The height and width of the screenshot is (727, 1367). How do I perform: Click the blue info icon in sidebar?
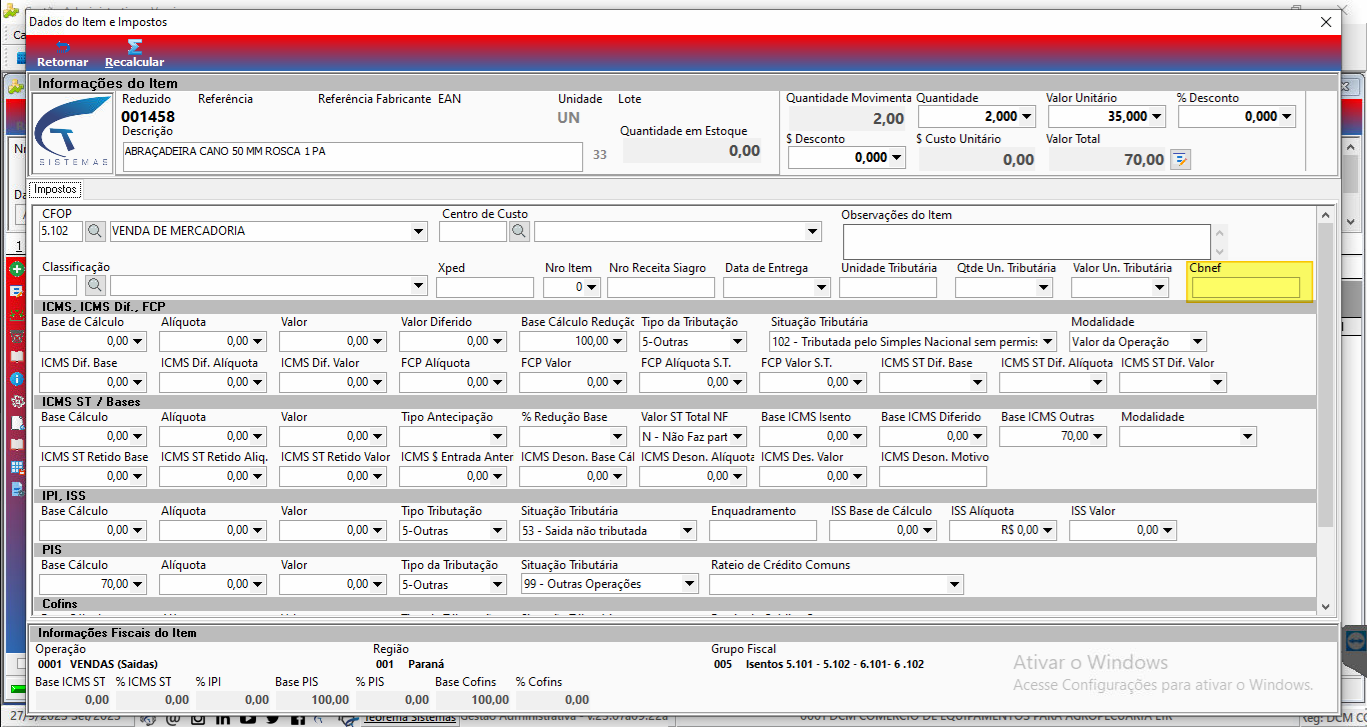coord(16,379)
